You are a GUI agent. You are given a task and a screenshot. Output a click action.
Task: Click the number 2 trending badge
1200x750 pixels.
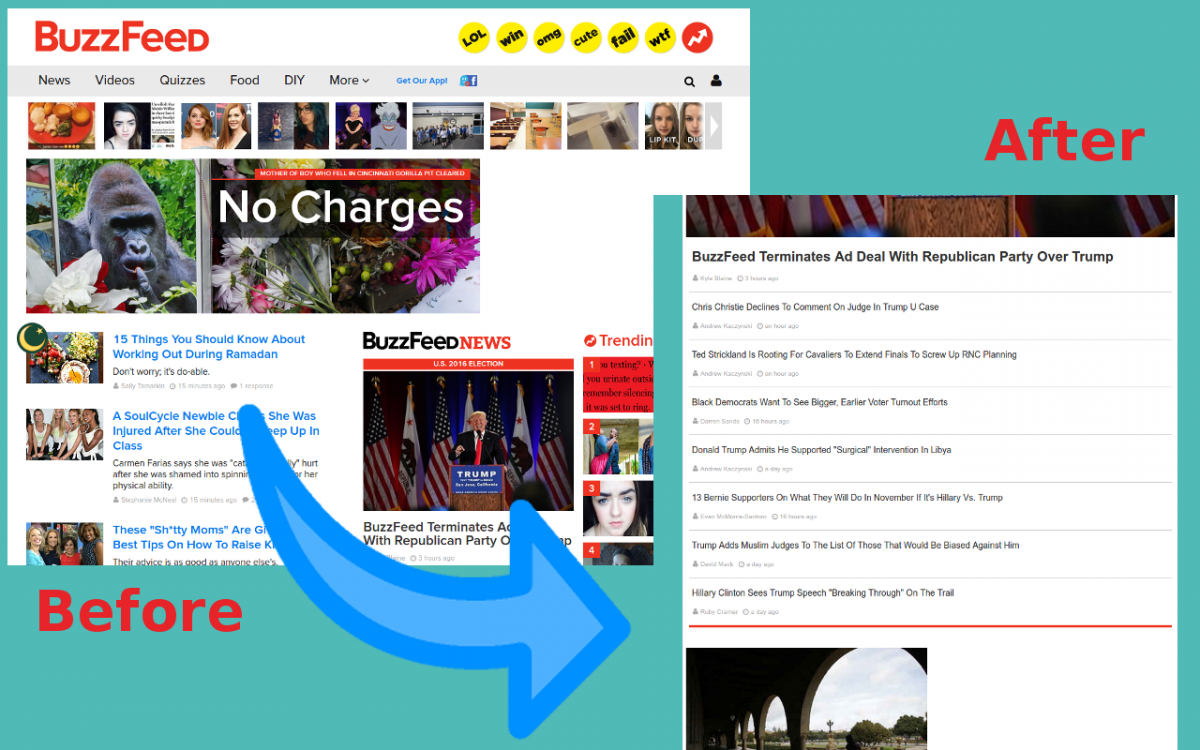pos(591,427)
